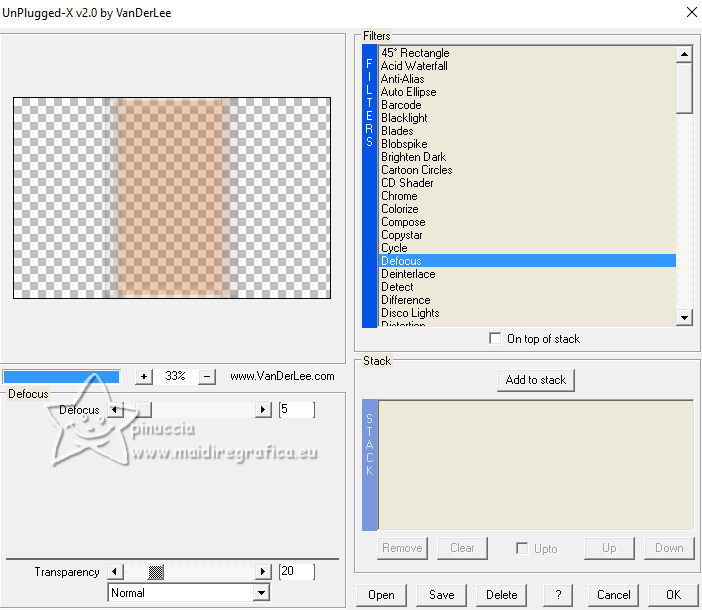Select the Compose filter
Viewport: 702px width, 610px height.
527,222
